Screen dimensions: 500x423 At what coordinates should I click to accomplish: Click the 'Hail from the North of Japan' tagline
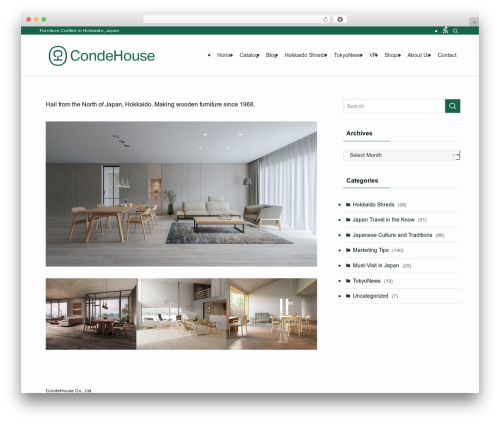point(150,104)
